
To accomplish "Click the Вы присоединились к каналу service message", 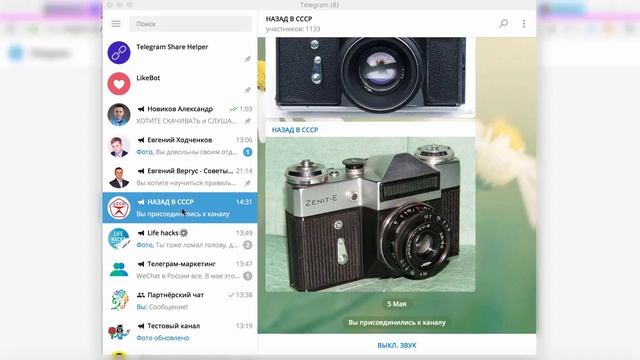I will point(397,322).
